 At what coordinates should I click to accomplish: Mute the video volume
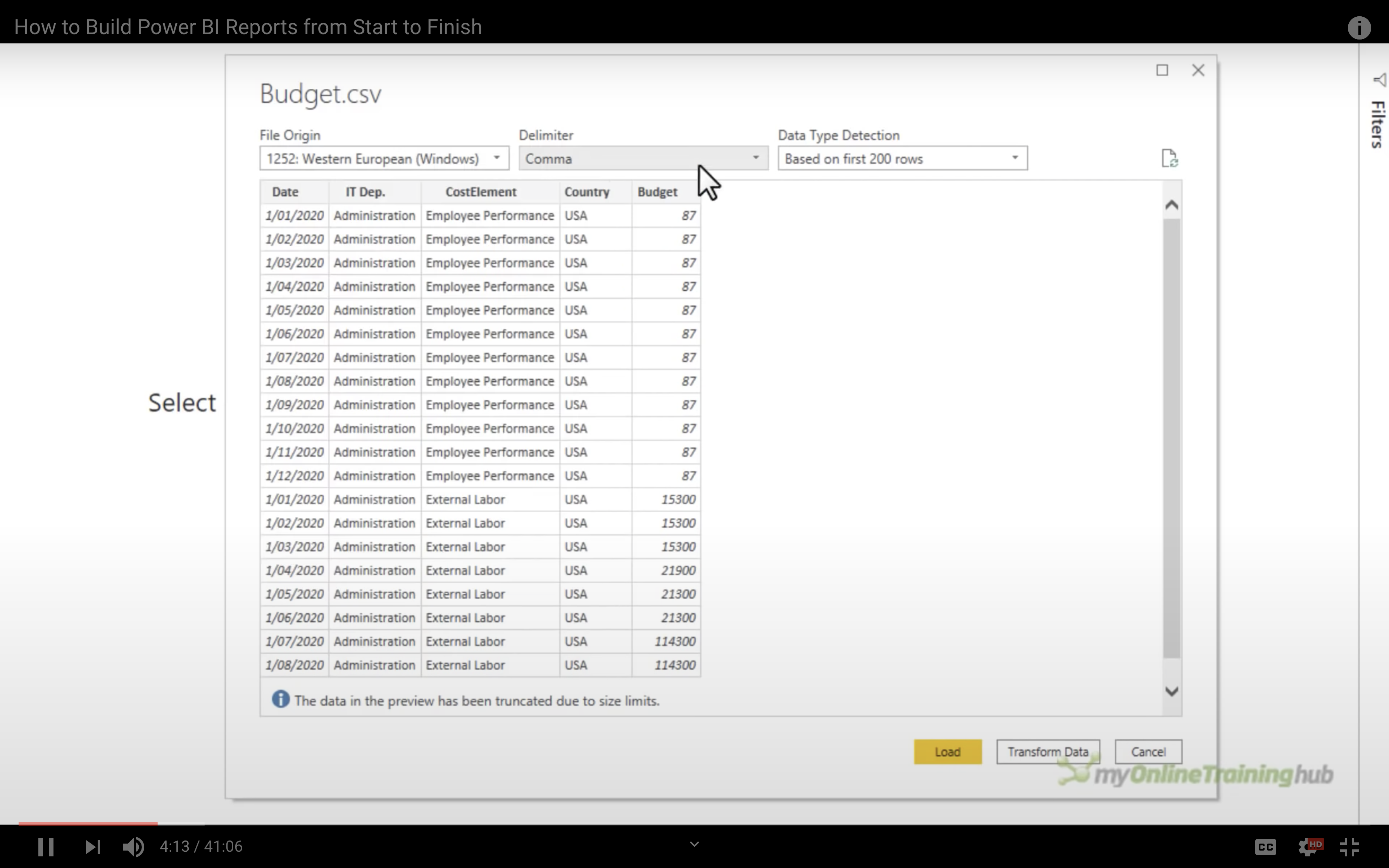click(x=134, y=847)
